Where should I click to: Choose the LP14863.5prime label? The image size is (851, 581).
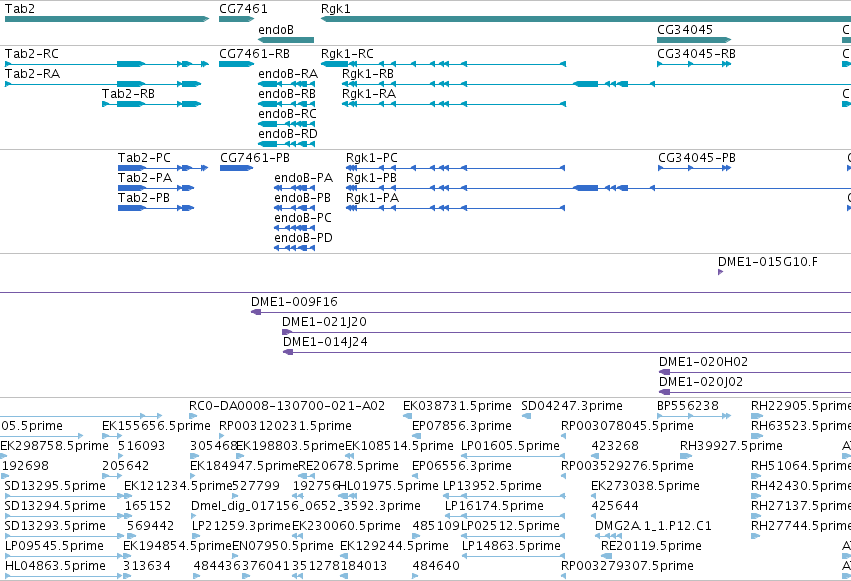pyautogui.click(x=511, y=546)
